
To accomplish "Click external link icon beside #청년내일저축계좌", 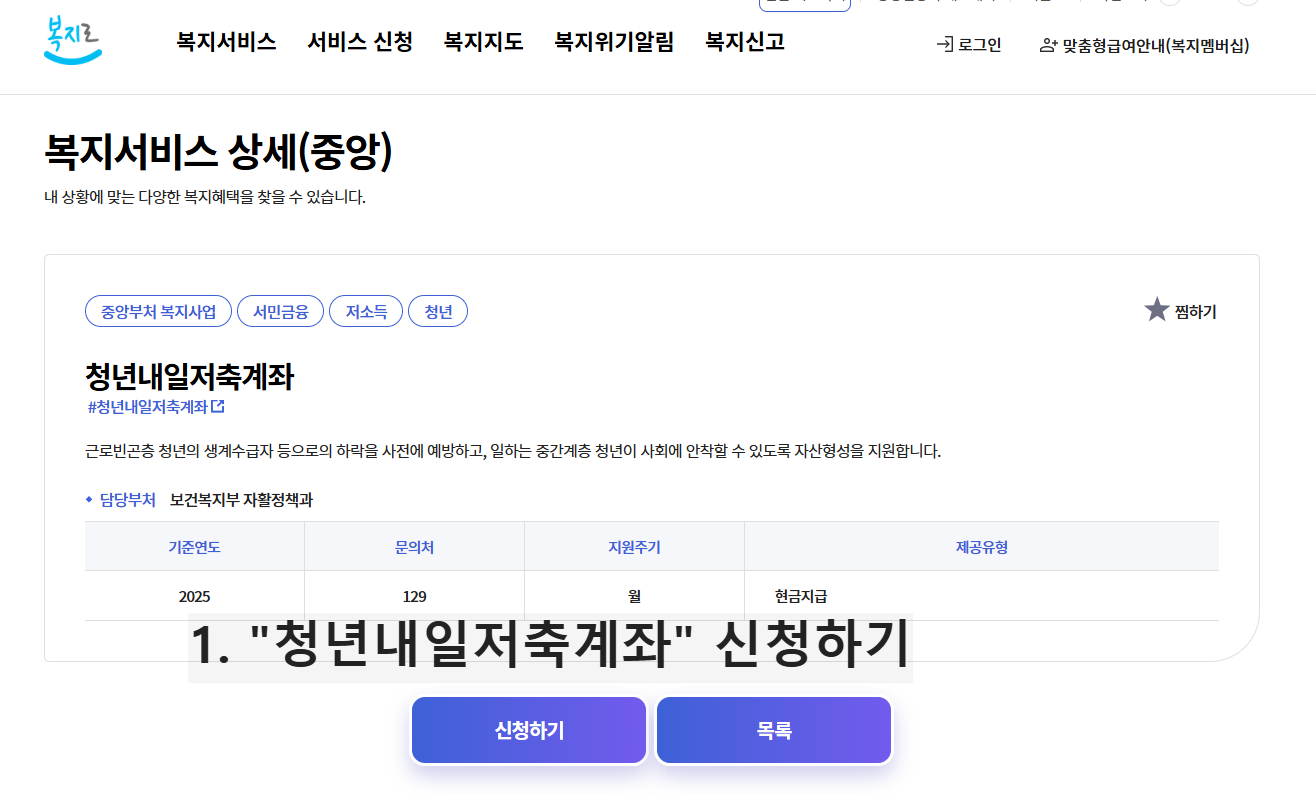I will click(218, 407).
